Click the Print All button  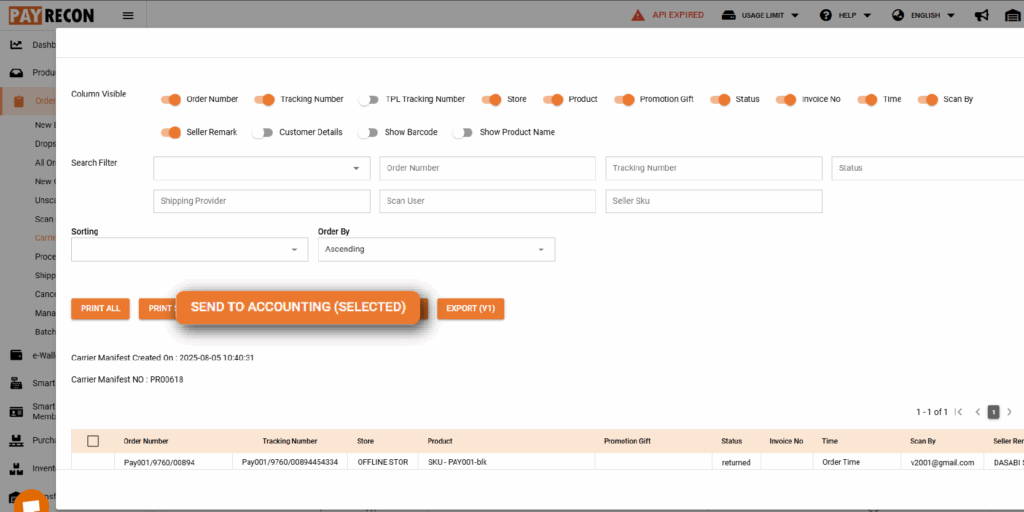click(x=101, y=308)
